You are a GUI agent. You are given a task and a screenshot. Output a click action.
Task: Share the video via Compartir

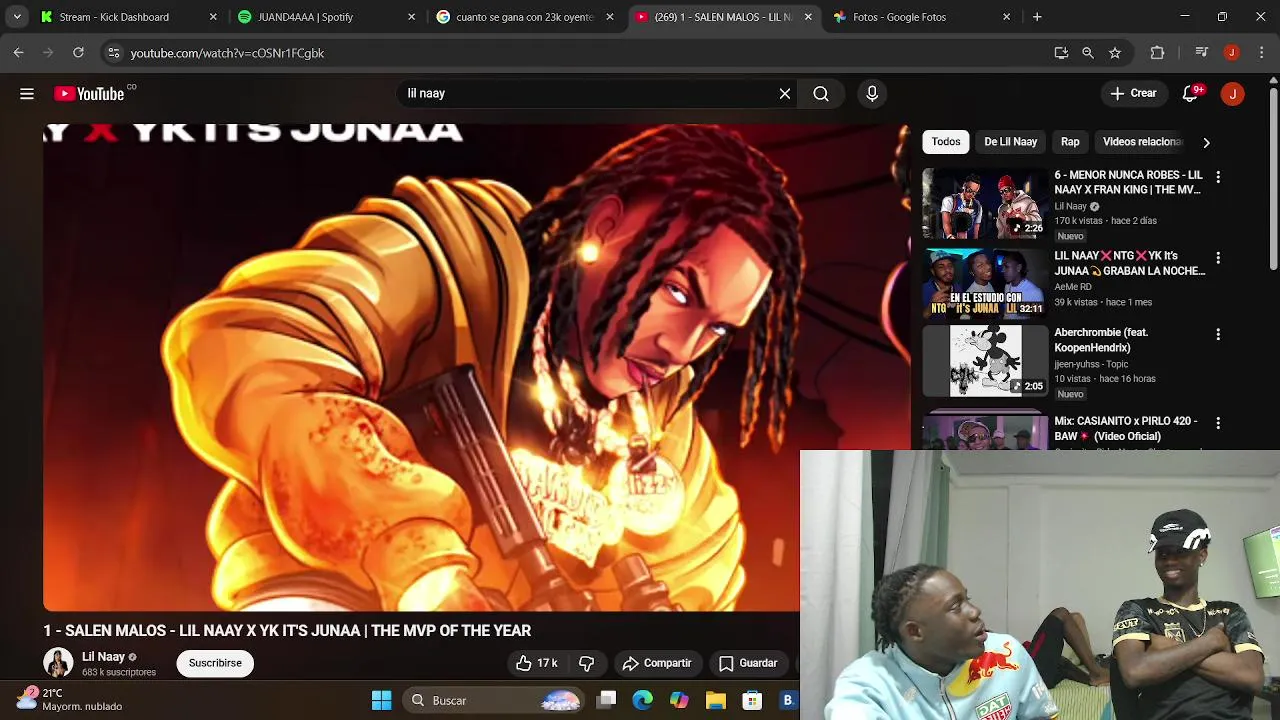click(x=657, y=663)
